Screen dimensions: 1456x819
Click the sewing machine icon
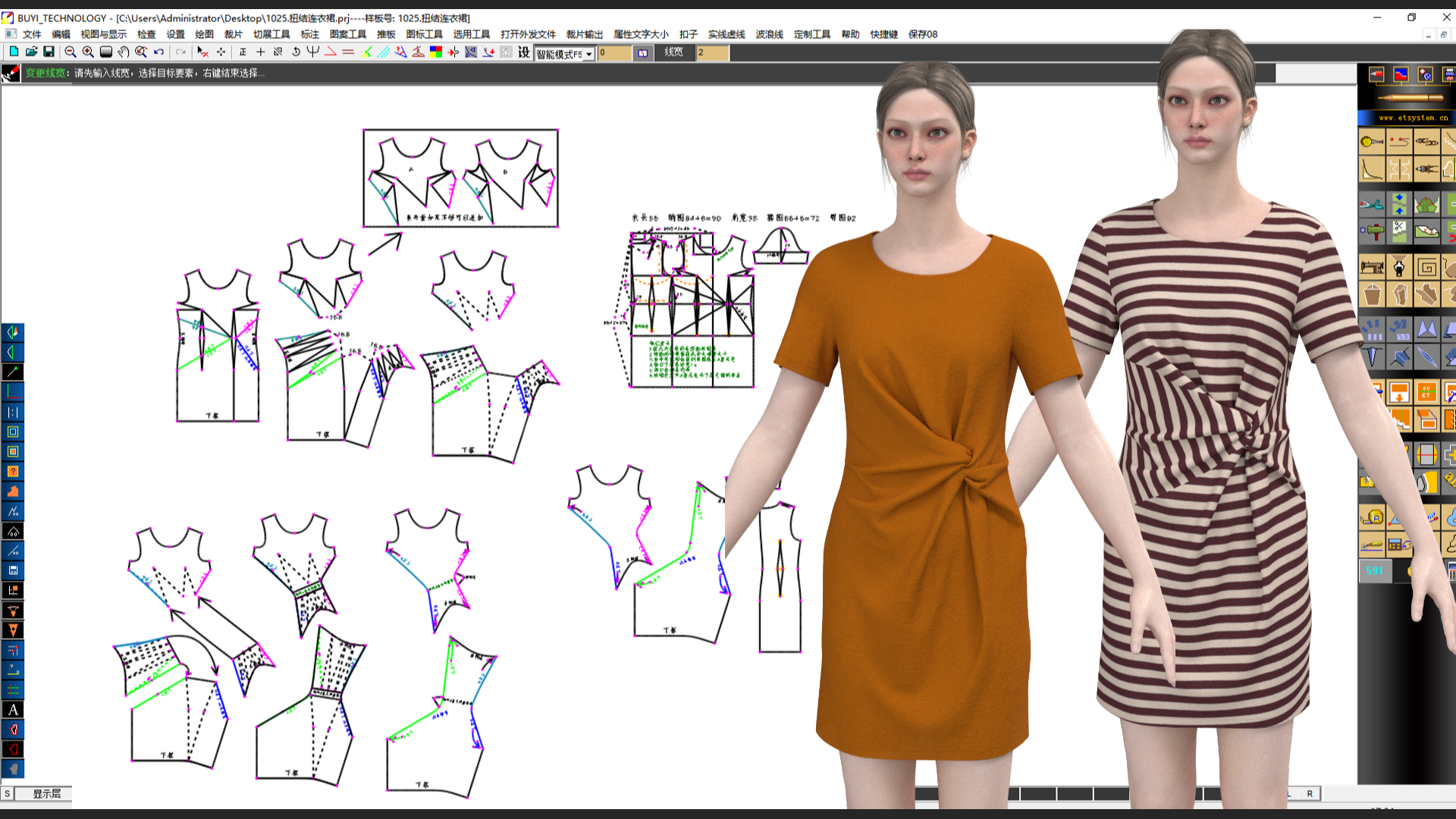pos(1372,267)
